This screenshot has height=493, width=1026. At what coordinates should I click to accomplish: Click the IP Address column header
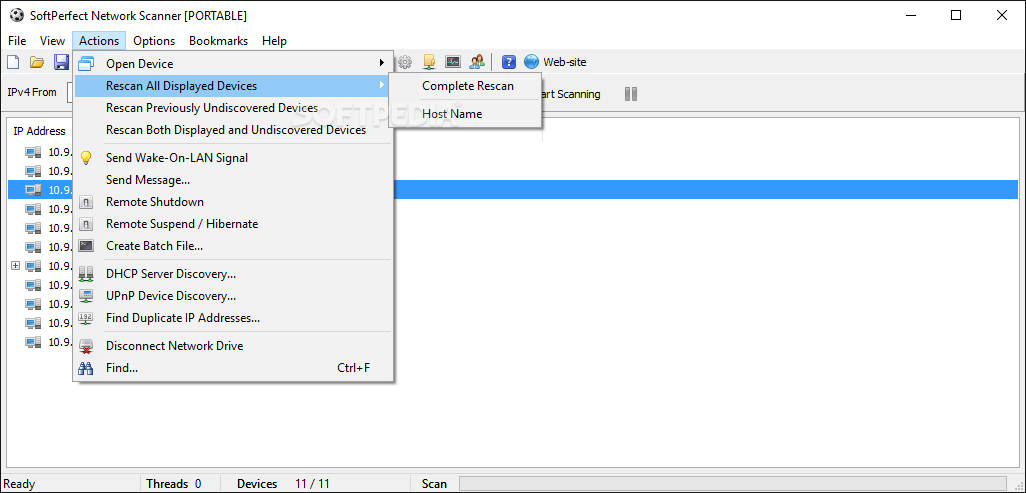pos(39,131)
